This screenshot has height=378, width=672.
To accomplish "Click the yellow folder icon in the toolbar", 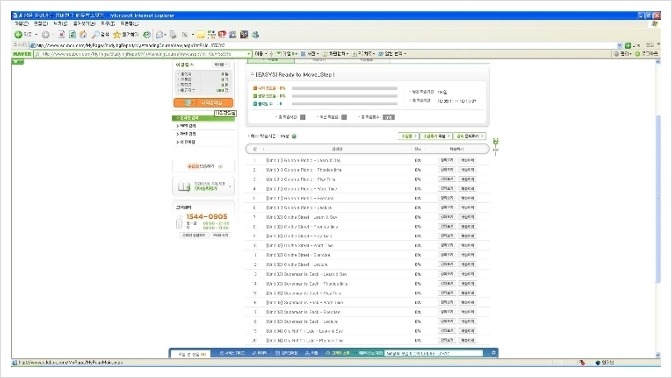I will coord(200,35).
